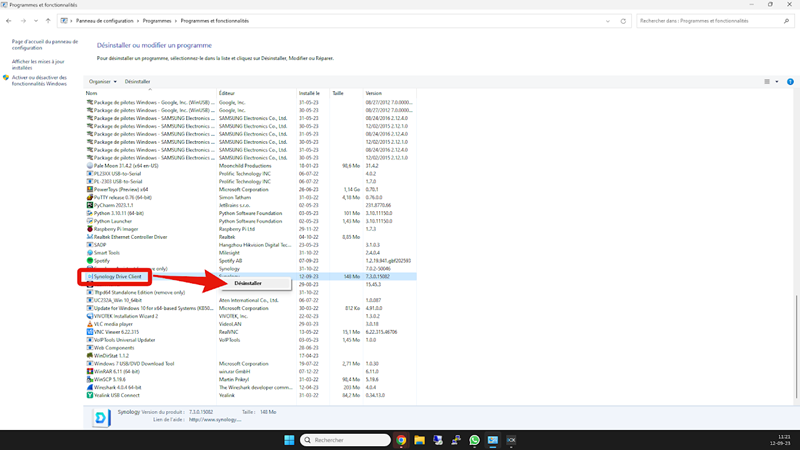Expand the Organiser dropdown menu

click(x=101, y=81)
